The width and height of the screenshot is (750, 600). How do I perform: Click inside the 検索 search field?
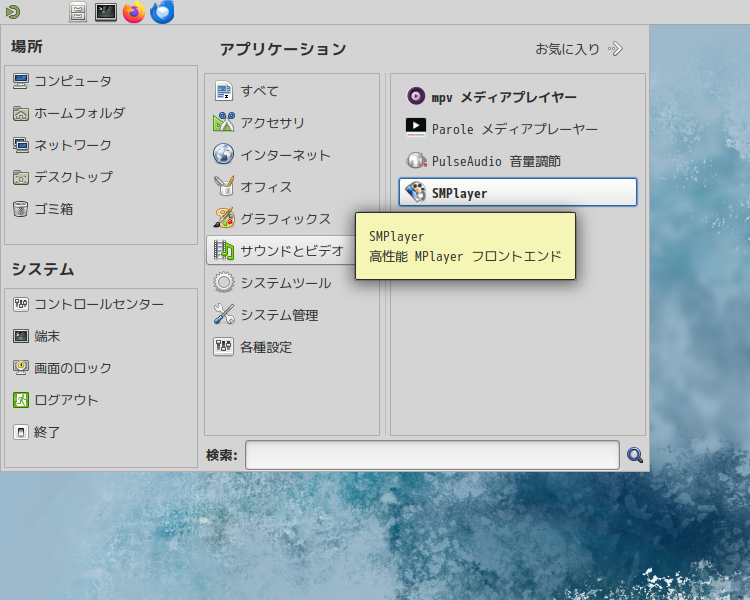(x=432, y=455)
